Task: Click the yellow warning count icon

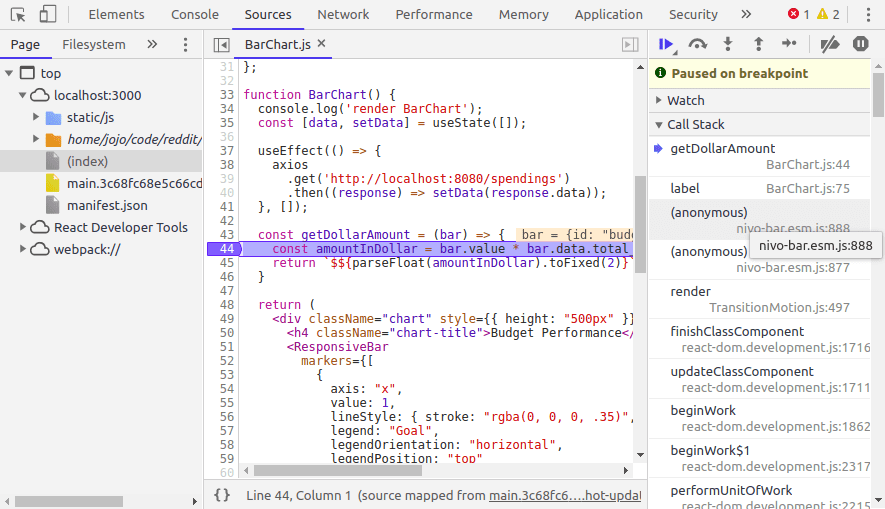Action: [822, 14]
